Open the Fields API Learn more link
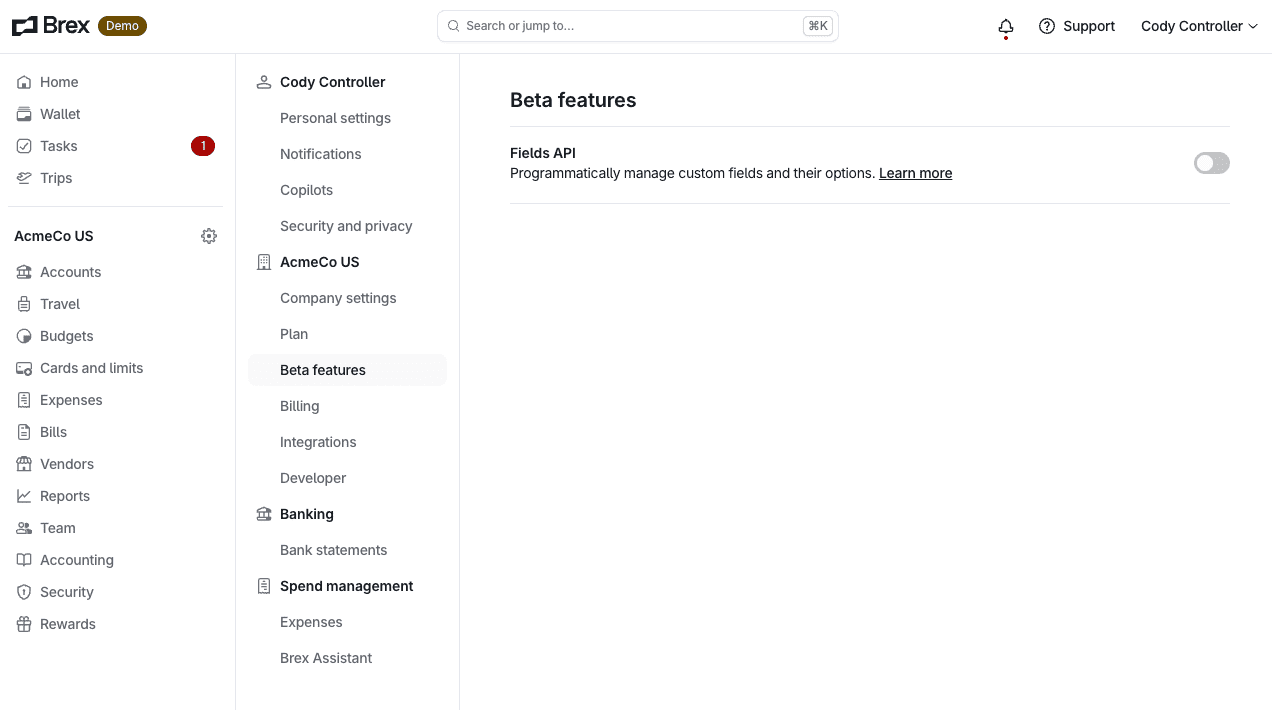The height and width of the screenshot is (710, 1272). tap(915, 173)
